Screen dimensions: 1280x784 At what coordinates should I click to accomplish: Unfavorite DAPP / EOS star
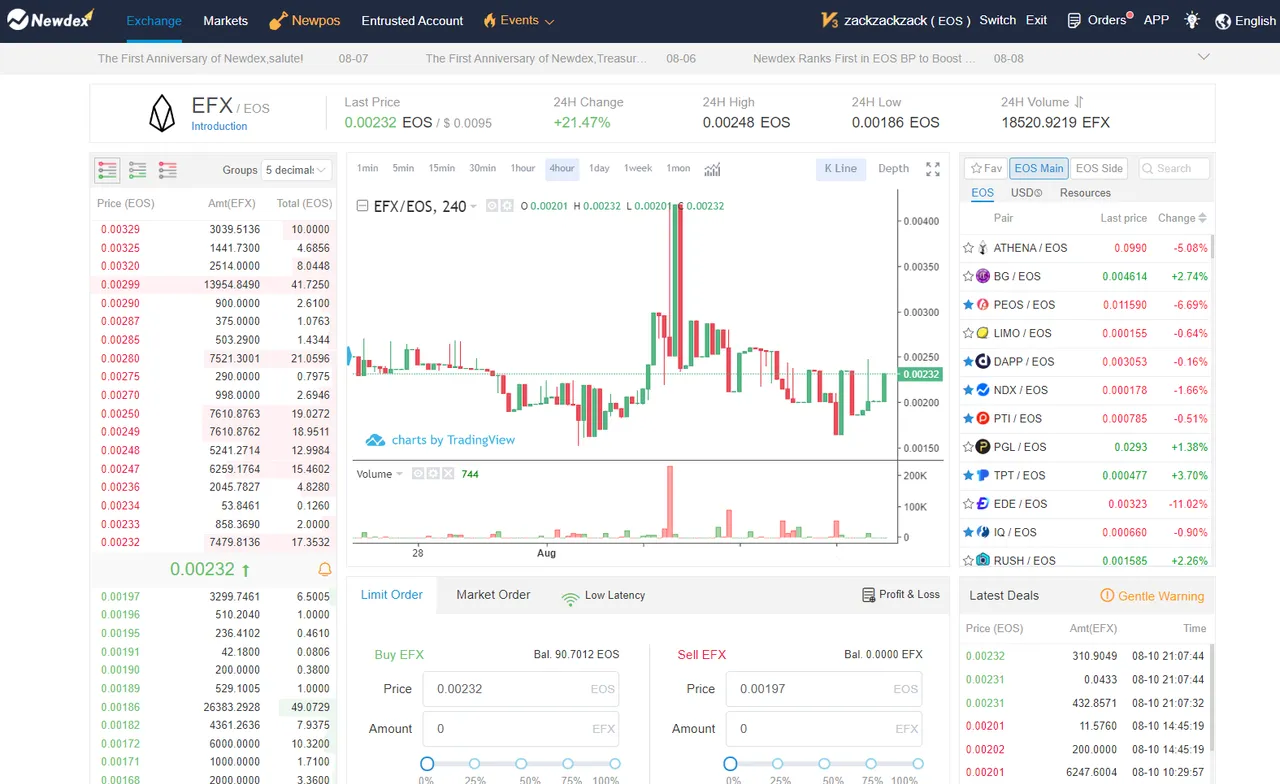968,362
